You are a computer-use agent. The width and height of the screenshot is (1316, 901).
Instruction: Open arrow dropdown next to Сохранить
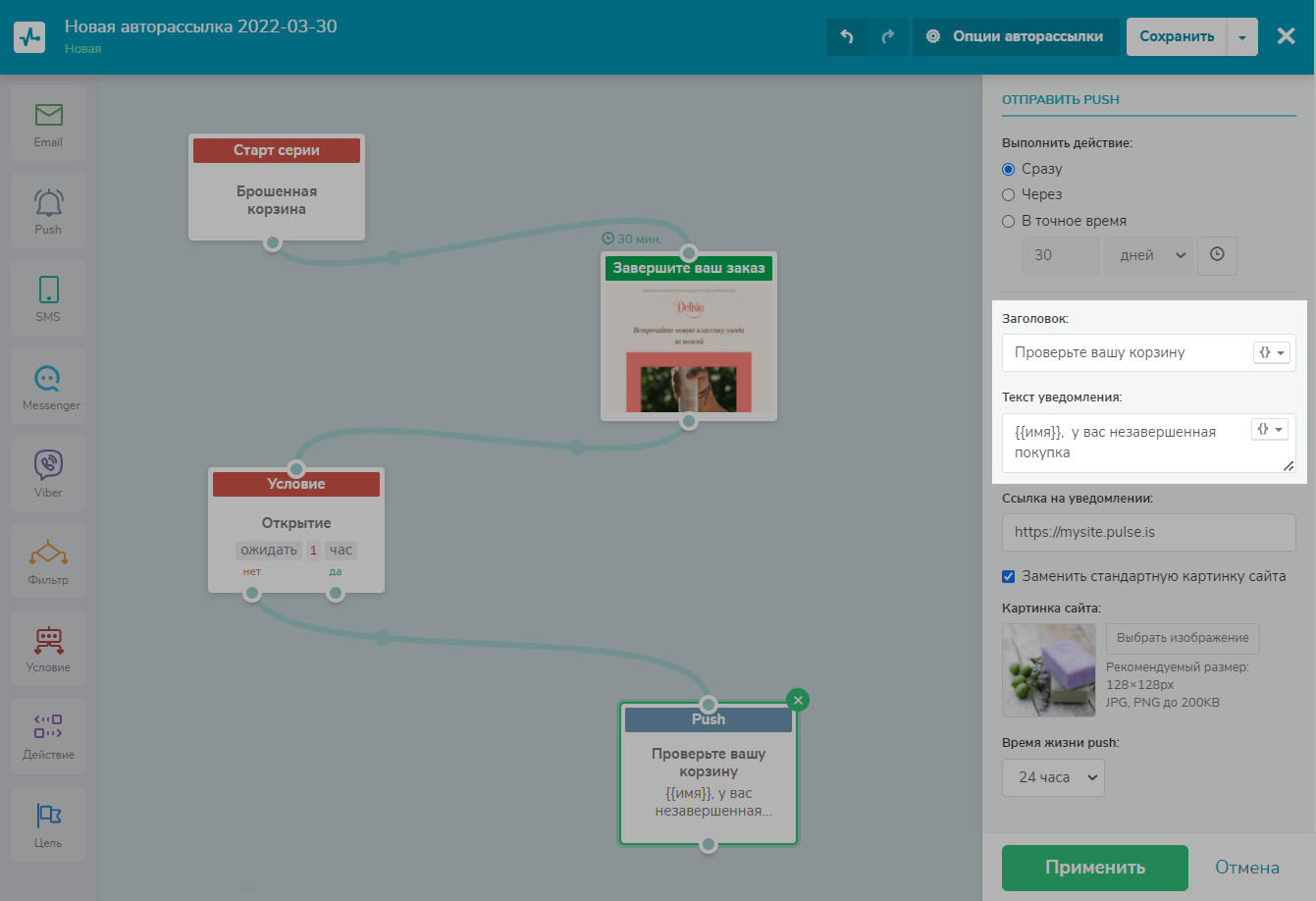[x=1242, y=37]
